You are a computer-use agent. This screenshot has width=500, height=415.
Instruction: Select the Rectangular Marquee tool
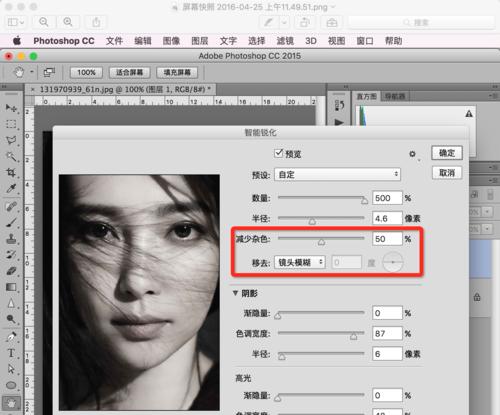tap(11, 124)
